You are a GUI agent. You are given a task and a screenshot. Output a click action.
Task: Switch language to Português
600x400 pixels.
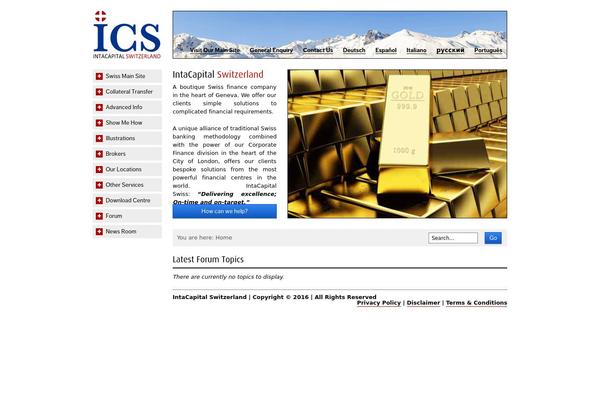pyautogui.click(x=488, y=50)
